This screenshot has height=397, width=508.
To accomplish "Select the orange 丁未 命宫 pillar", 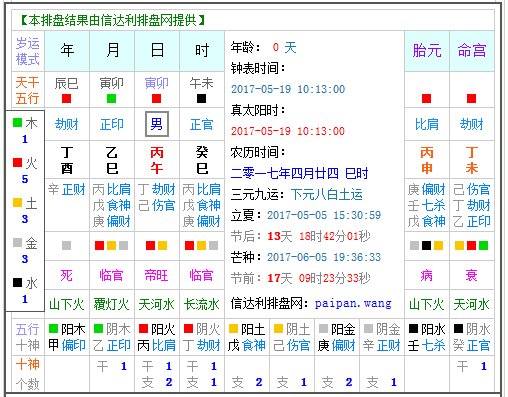I will click(x=472, y=160).
